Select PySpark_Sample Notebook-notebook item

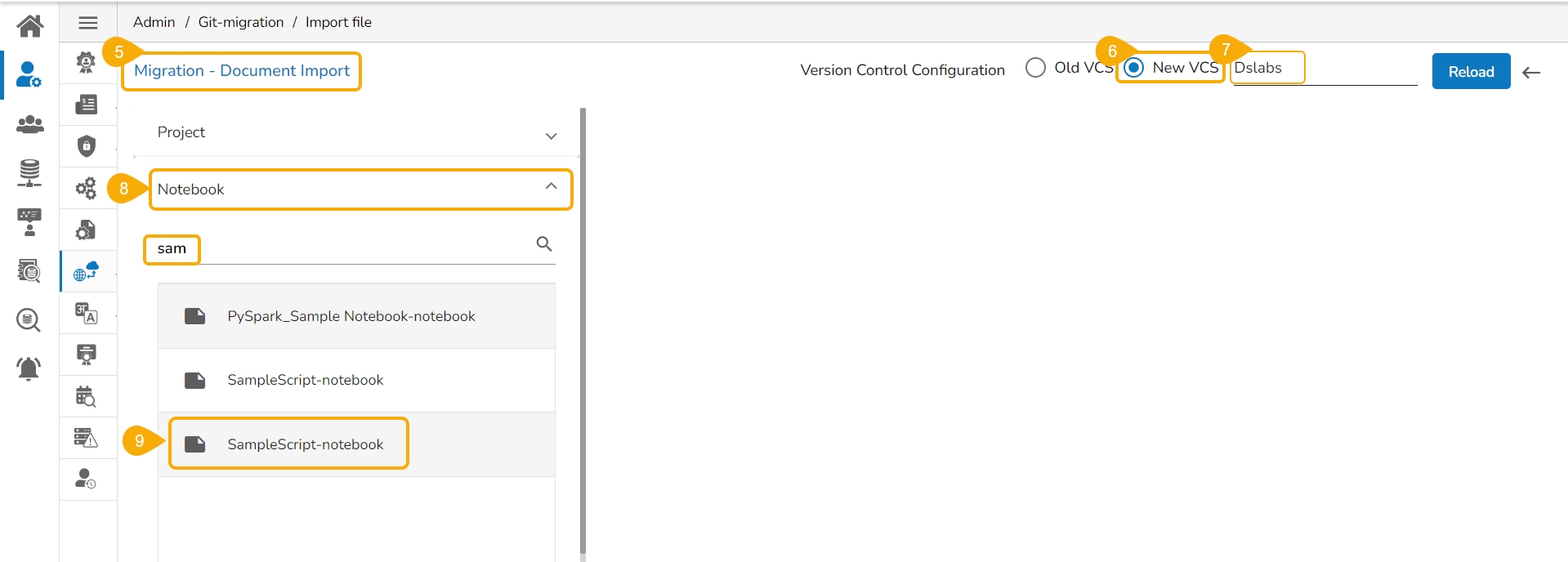351,316
